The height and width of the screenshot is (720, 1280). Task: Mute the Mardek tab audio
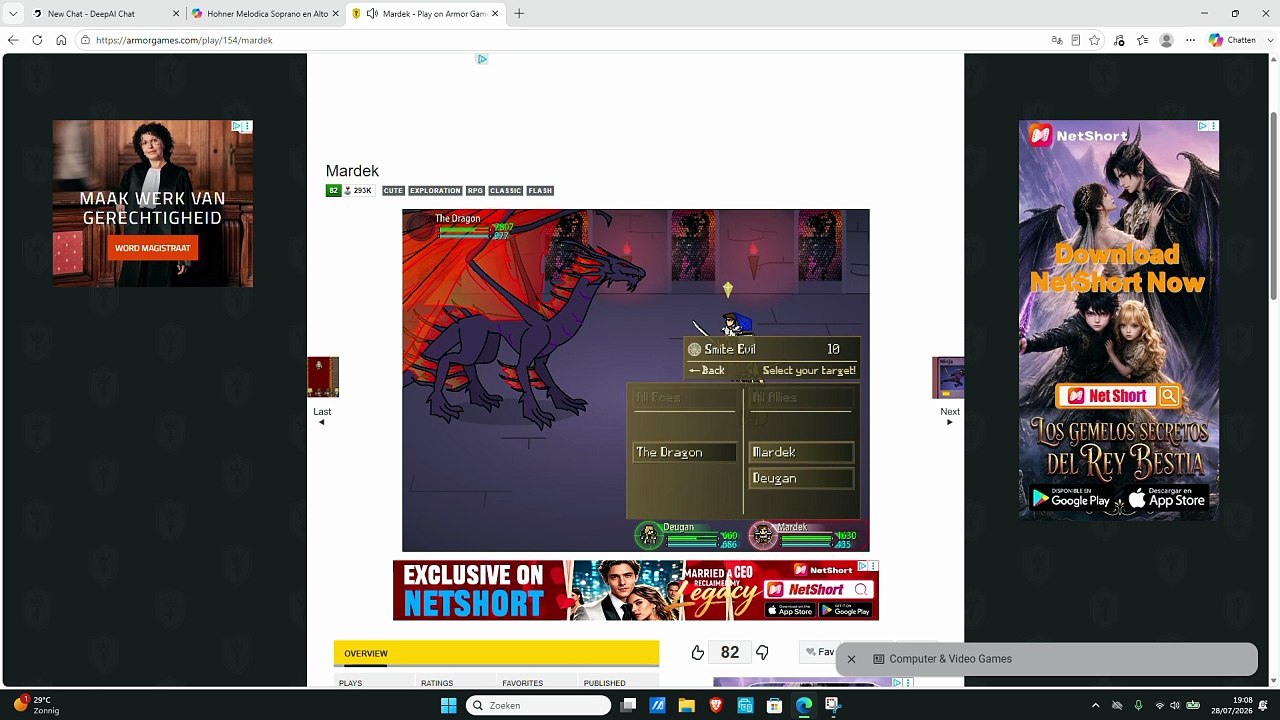click(x=372, y=14)
